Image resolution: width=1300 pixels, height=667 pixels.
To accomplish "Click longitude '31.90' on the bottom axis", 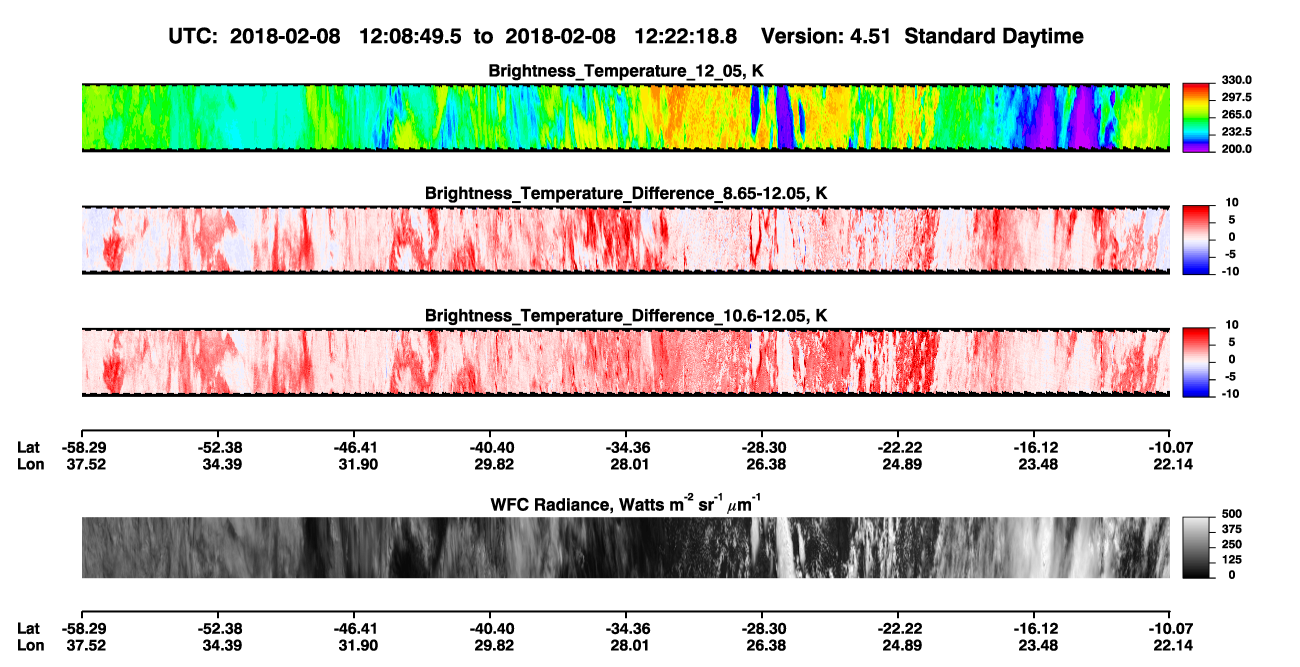I will tap(353, 644).
